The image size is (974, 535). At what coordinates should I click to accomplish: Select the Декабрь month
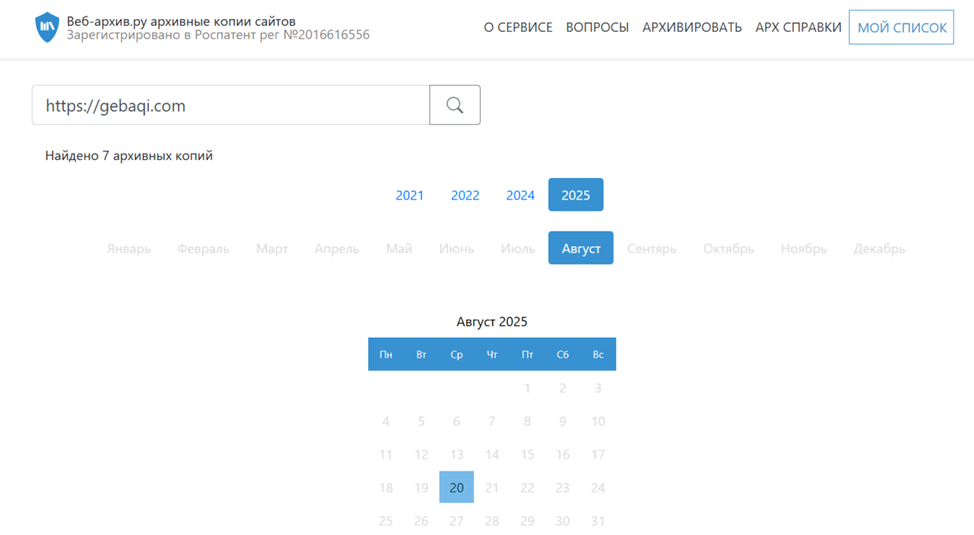pyautogui.click(x=879, y=248)
